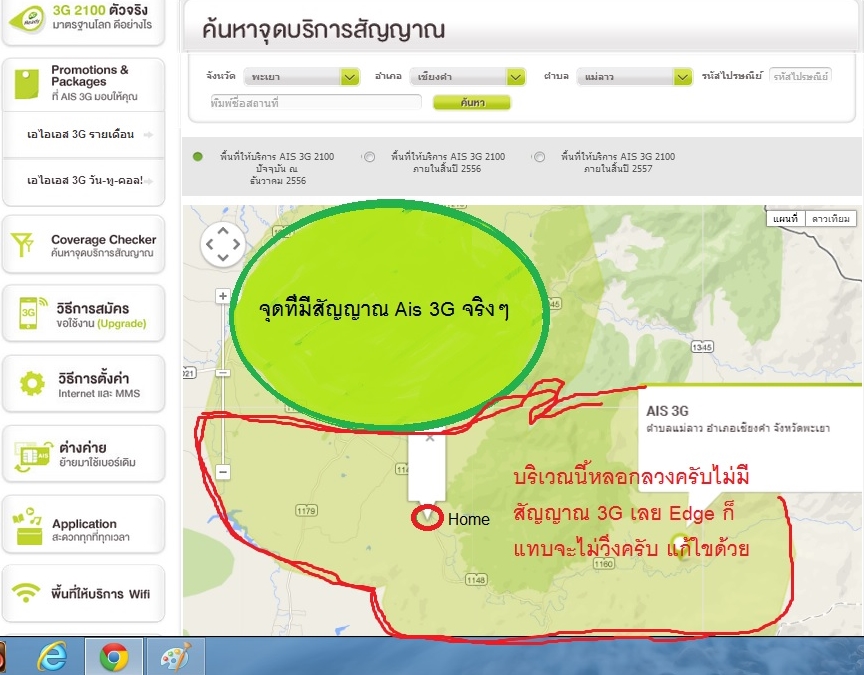This screenshot has height=675, width=864.
Task: Open เอไอเอส 3G รายเดือน link
Action: click(80, 134)
